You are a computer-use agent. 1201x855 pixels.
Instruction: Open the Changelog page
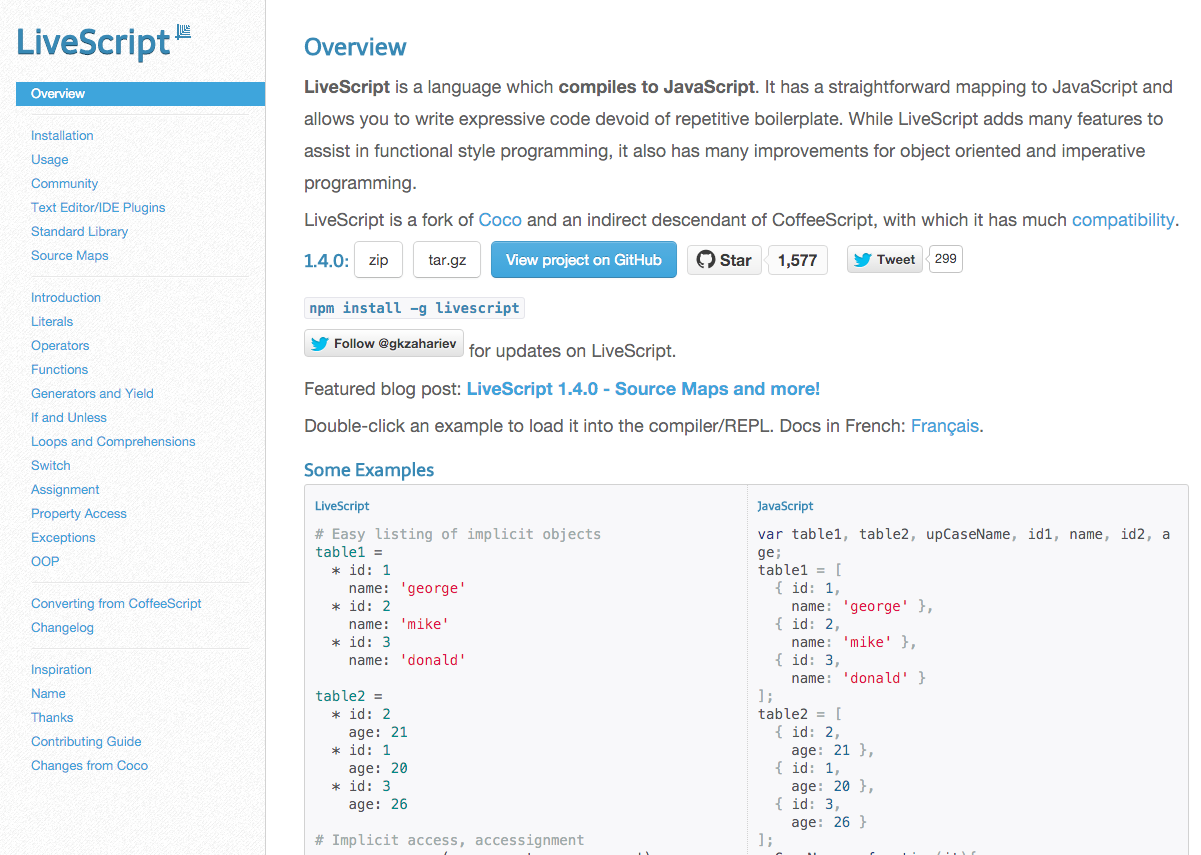pyautogui.click(x=62, y=627)
